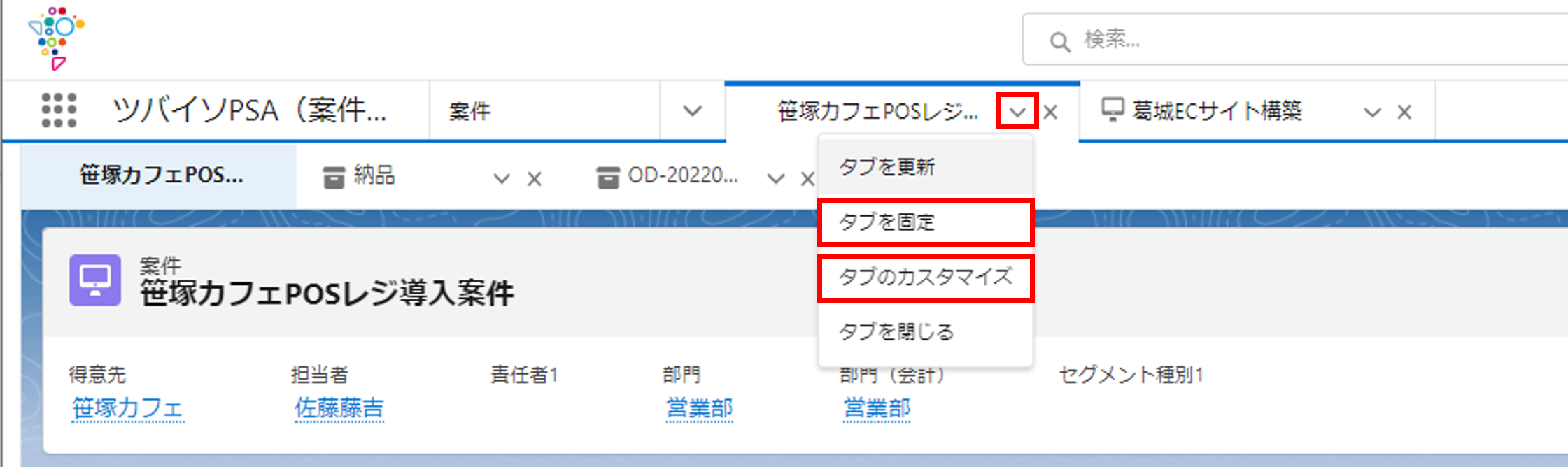Click the search magnifier icon
The image size is (1568, 467).
click(x=1059, y=41)
